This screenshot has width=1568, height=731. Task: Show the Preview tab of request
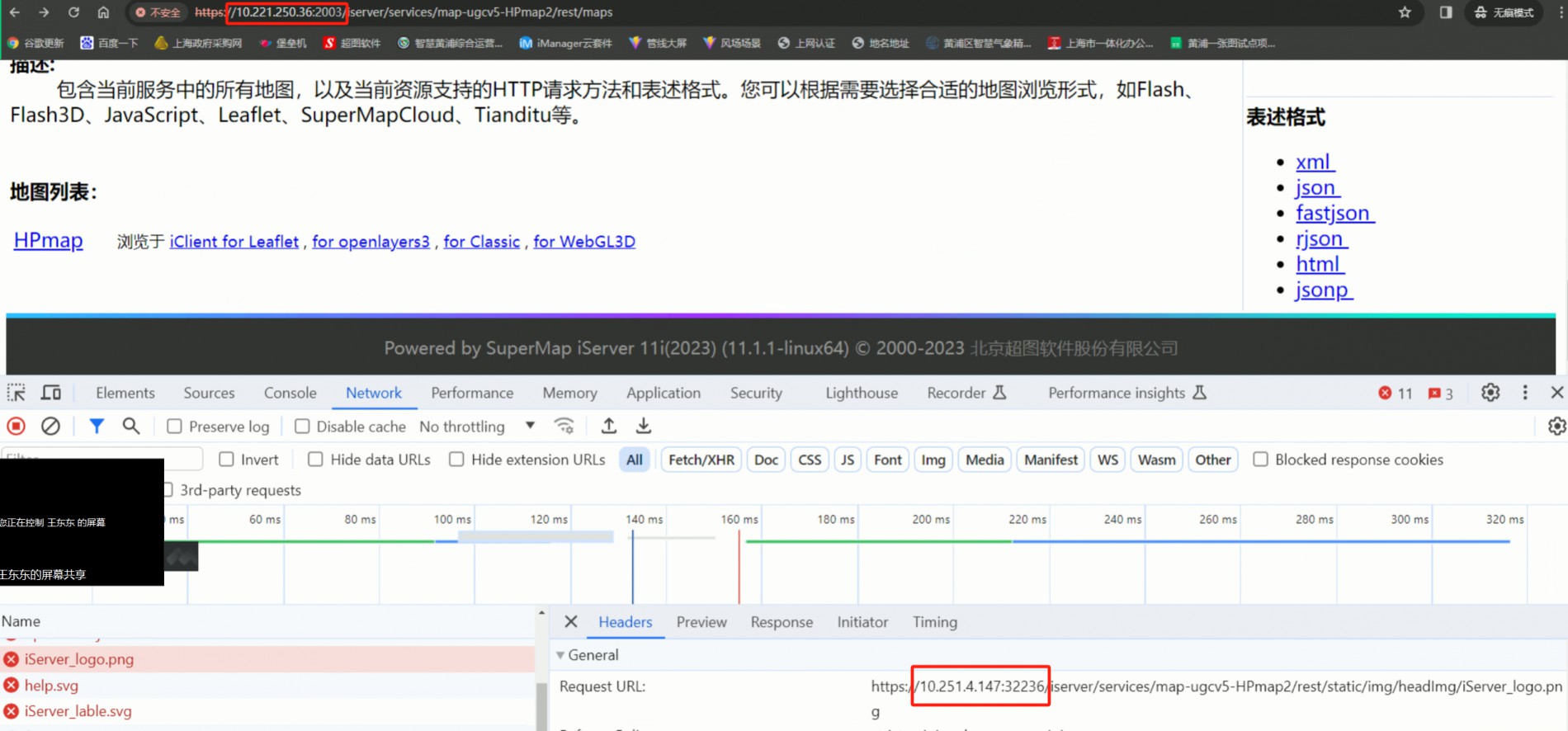tap(701, 622)
